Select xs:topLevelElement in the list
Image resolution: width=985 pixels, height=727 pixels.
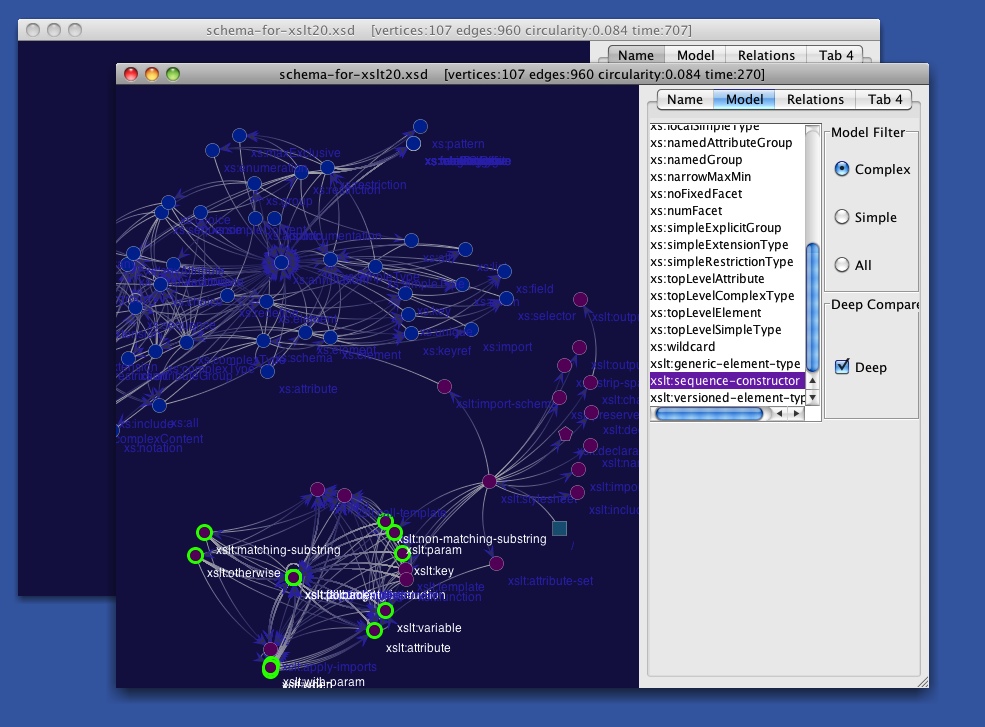click(x=727, y=312)
